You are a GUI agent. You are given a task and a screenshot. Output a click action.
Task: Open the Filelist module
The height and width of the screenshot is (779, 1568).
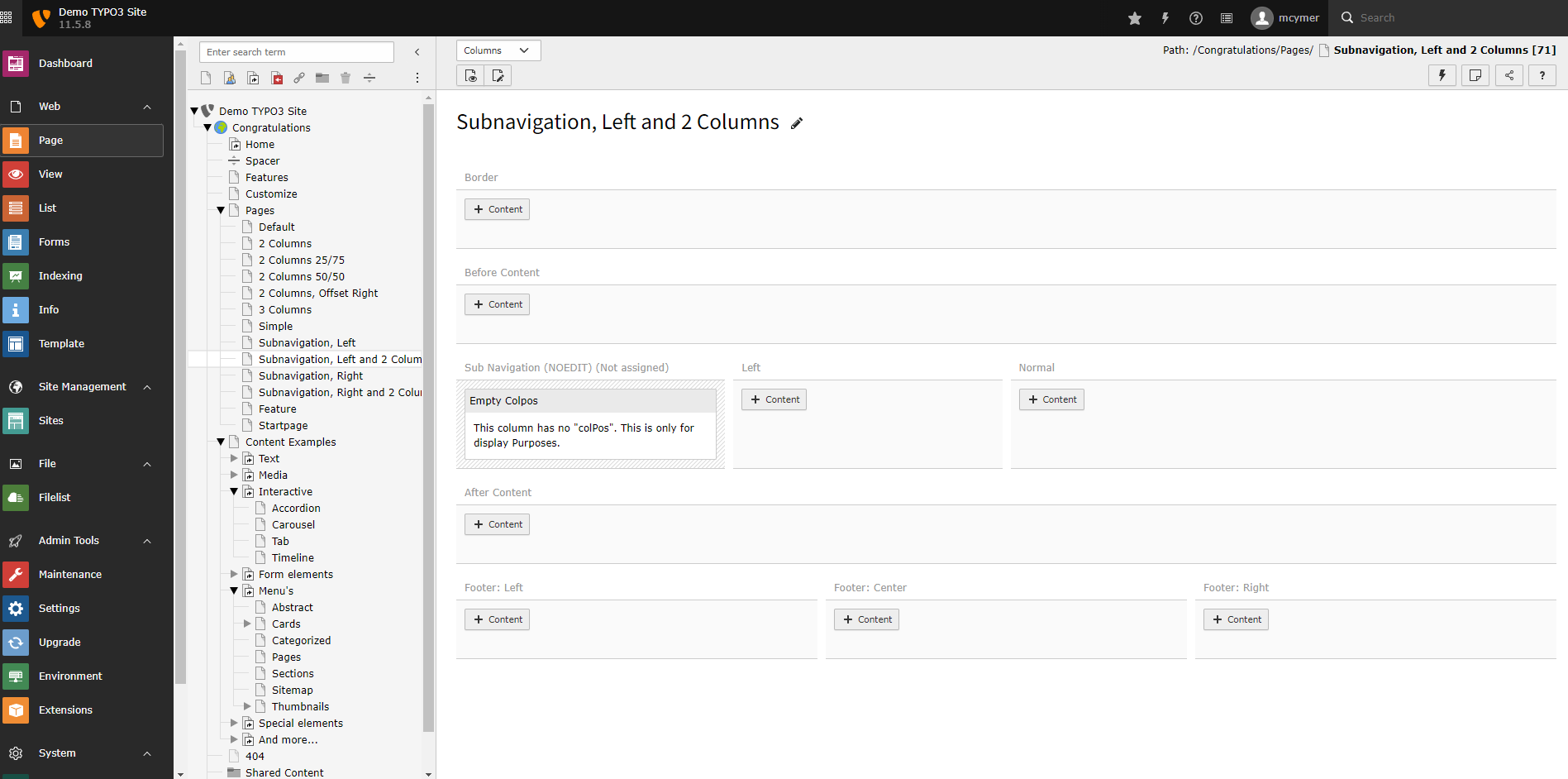pos(17,497)
